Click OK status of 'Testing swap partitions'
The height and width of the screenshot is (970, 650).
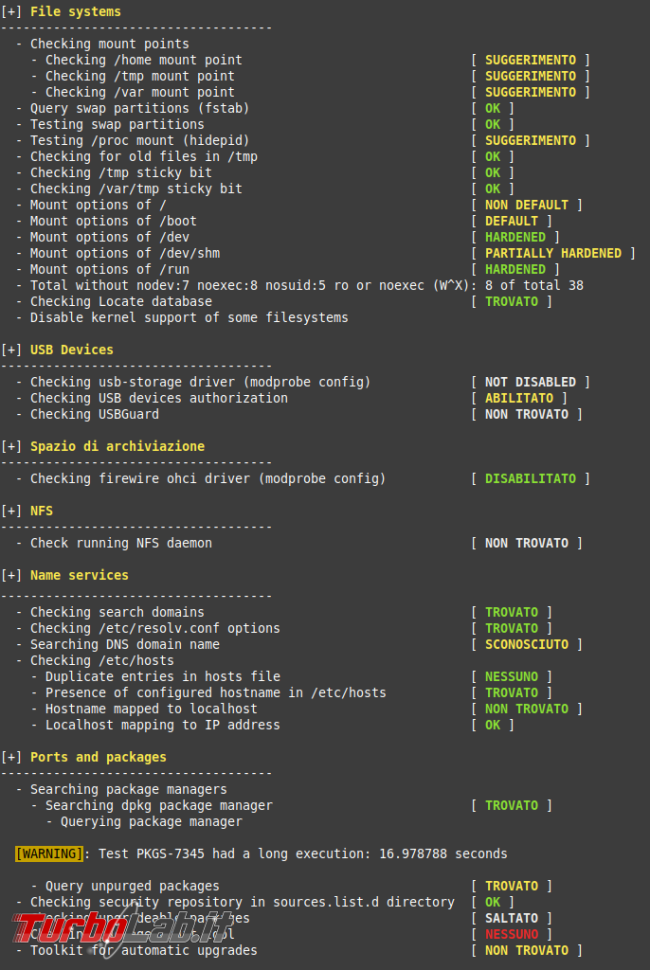pyautogui.click(x=492, y=124)
